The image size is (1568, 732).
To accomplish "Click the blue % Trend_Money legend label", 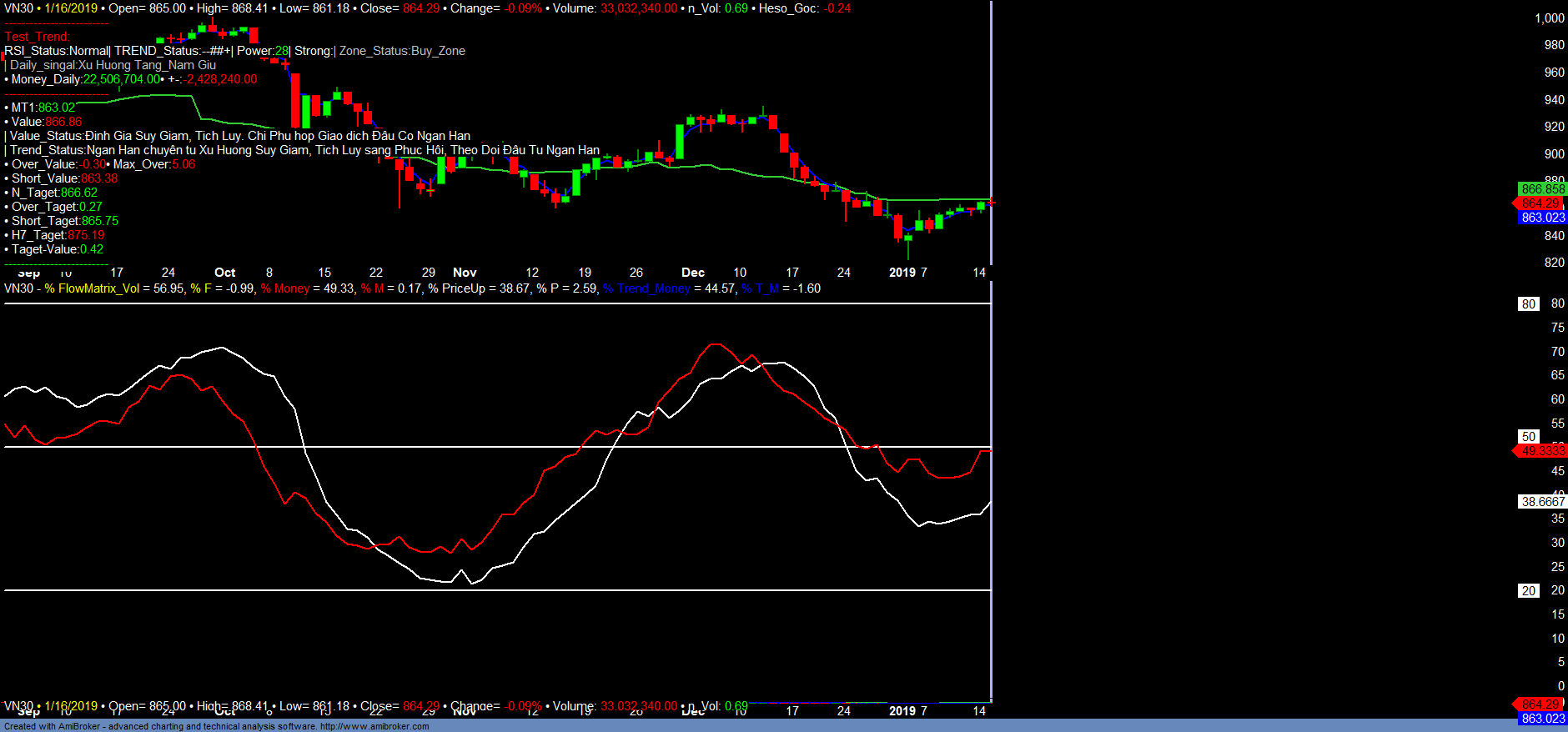I will tap(646, 288).
